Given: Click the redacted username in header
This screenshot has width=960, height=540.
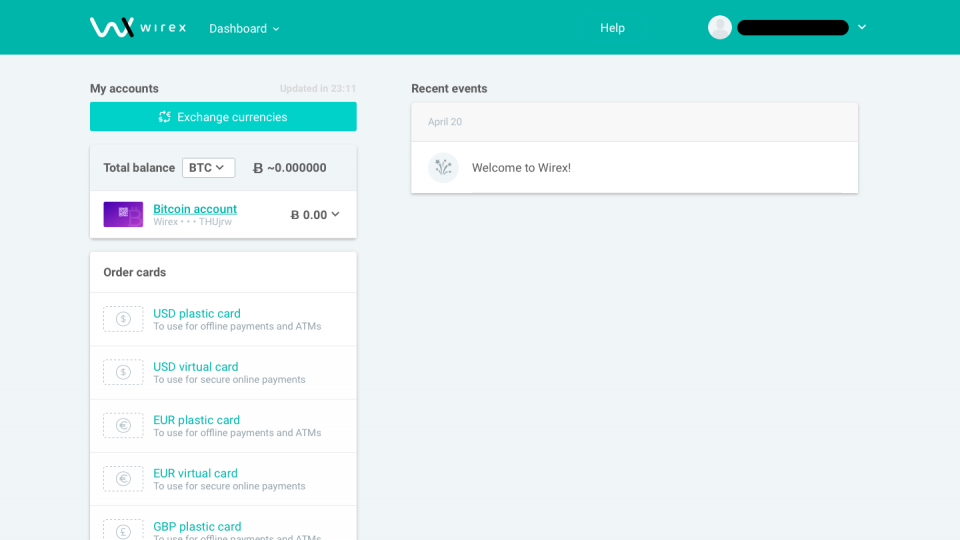Looking at the screenshot, I should pos(793,28).
